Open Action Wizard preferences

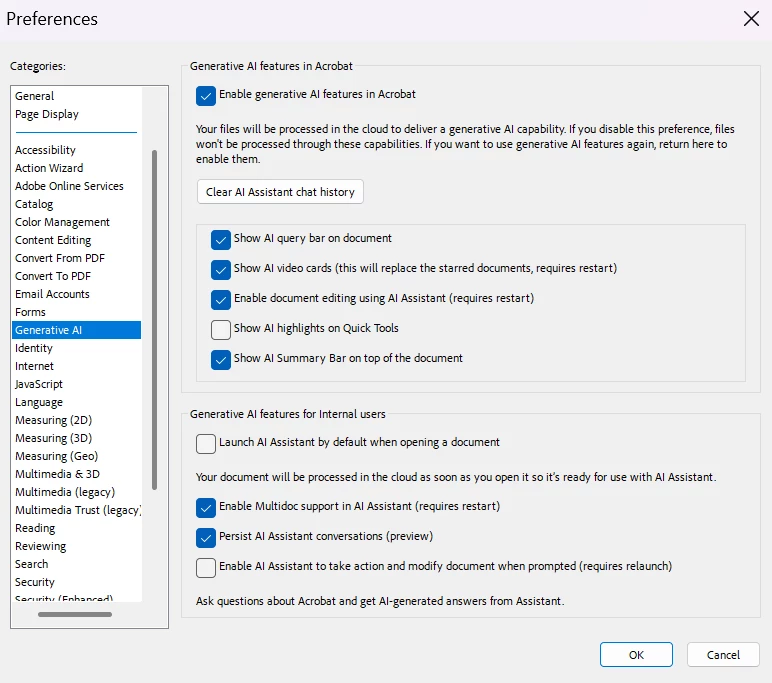point(76,168)
